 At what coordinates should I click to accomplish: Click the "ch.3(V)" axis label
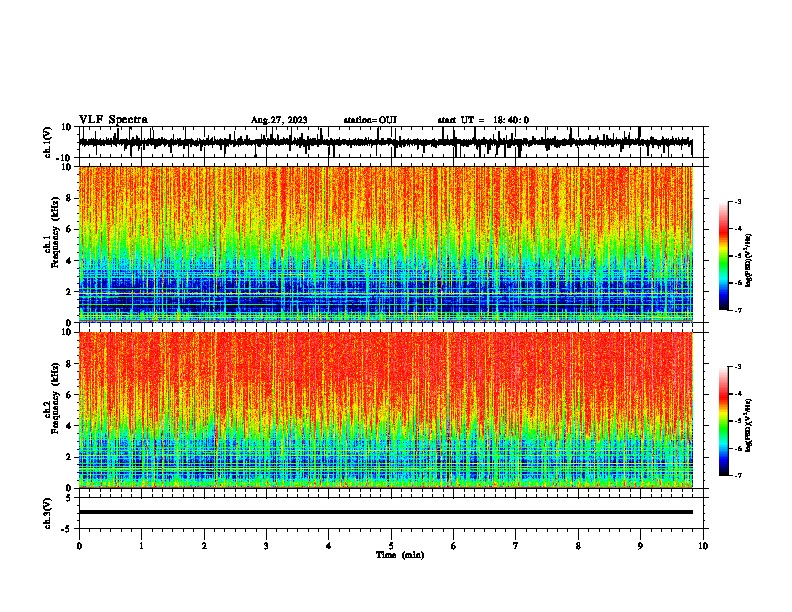pyautogui.click(x=48, y=513)
